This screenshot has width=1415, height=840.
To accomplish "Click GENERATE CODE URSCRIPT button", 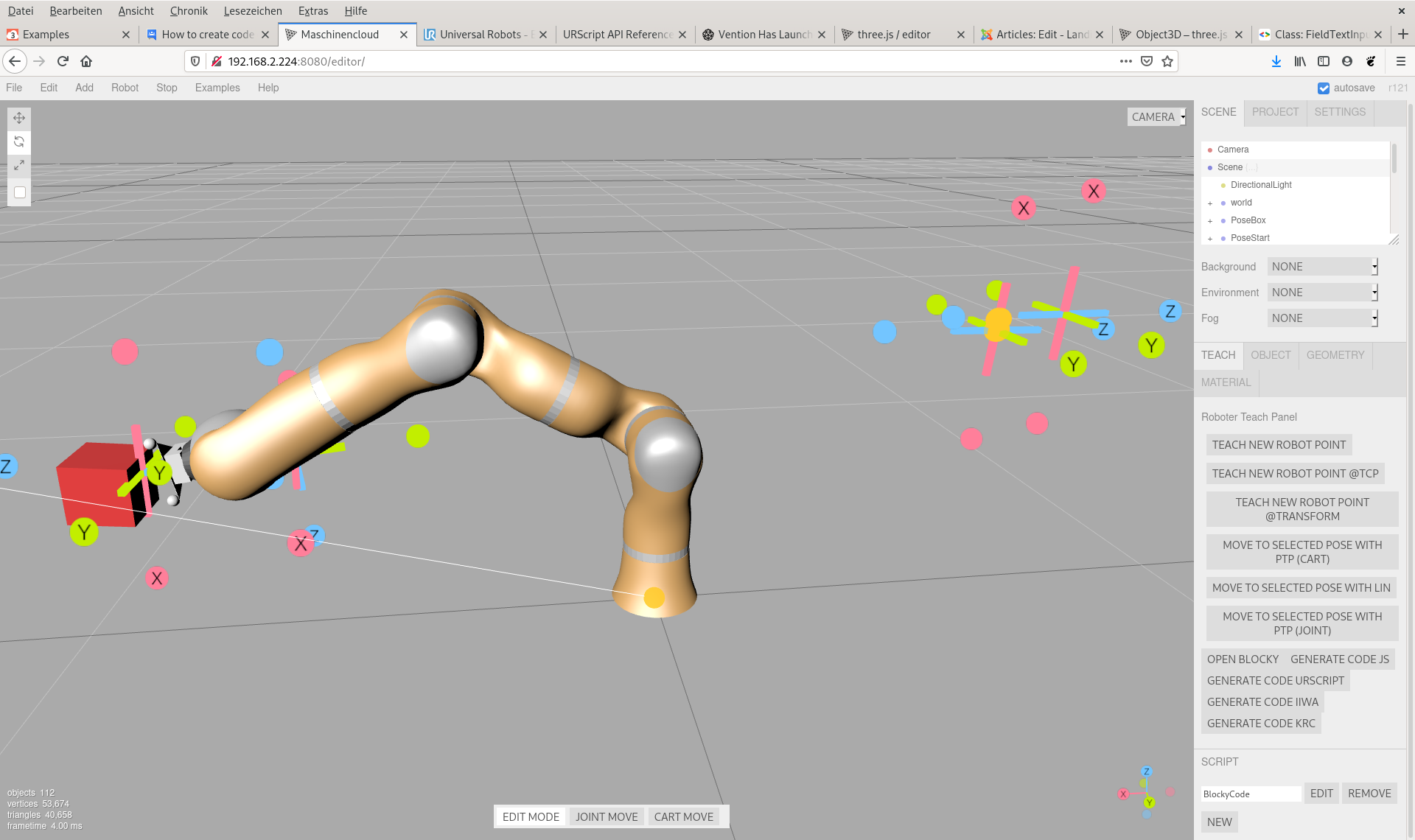I will [1275, 681].
